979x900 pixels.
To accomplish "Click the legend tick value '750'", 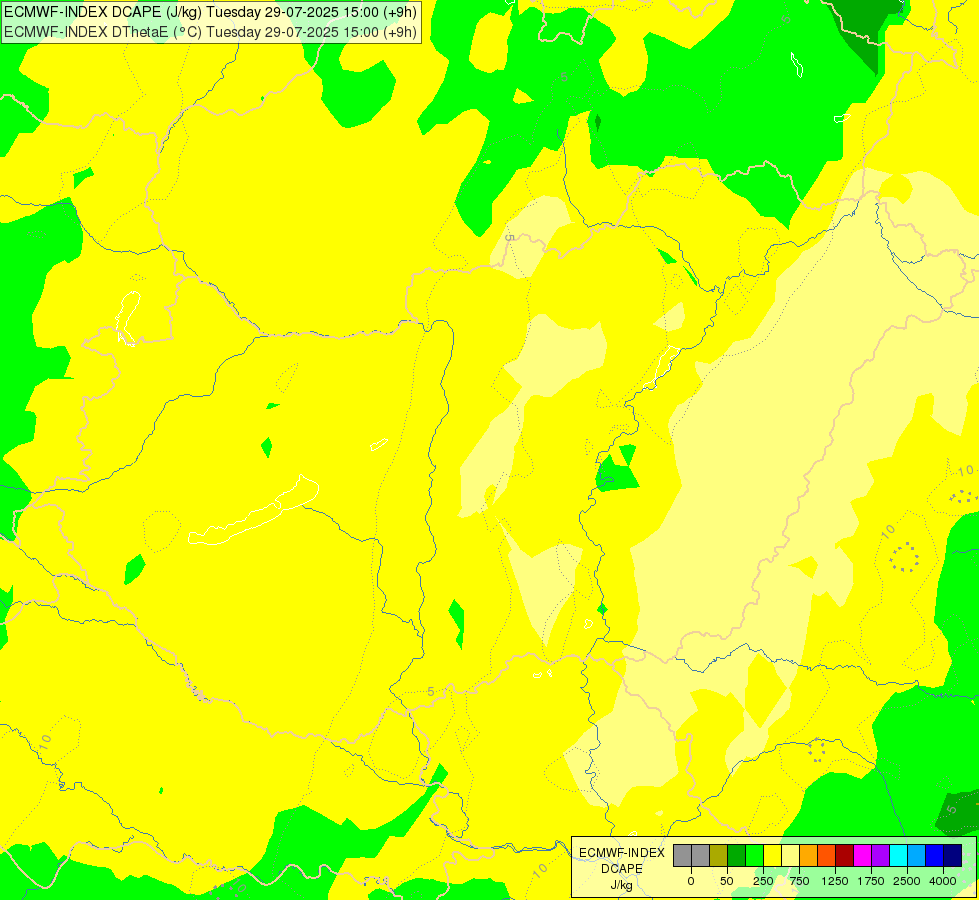I will pyautogui.click(x=799, y=881).
